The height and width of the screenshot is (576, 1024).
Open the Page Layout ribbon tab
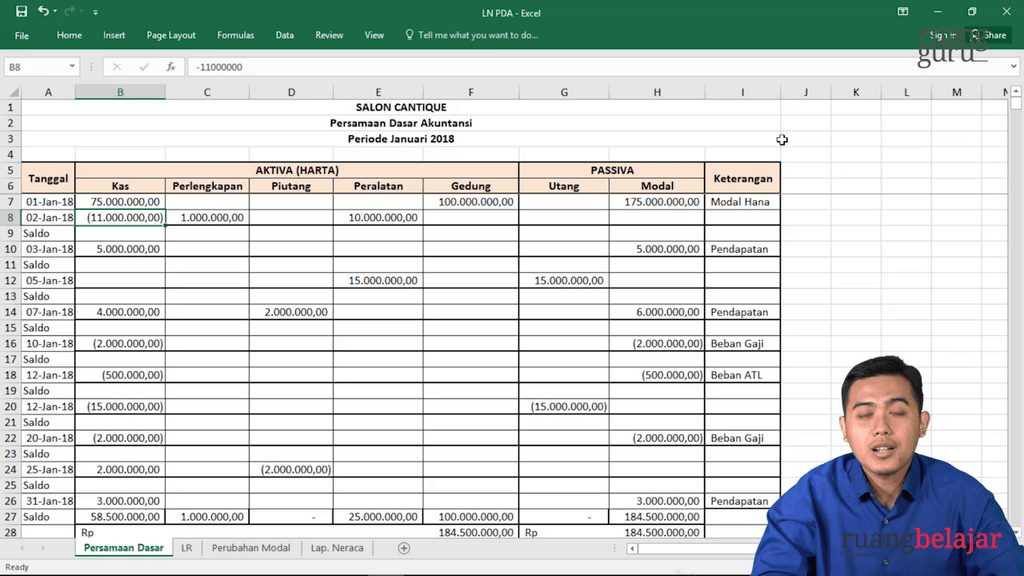171,35
